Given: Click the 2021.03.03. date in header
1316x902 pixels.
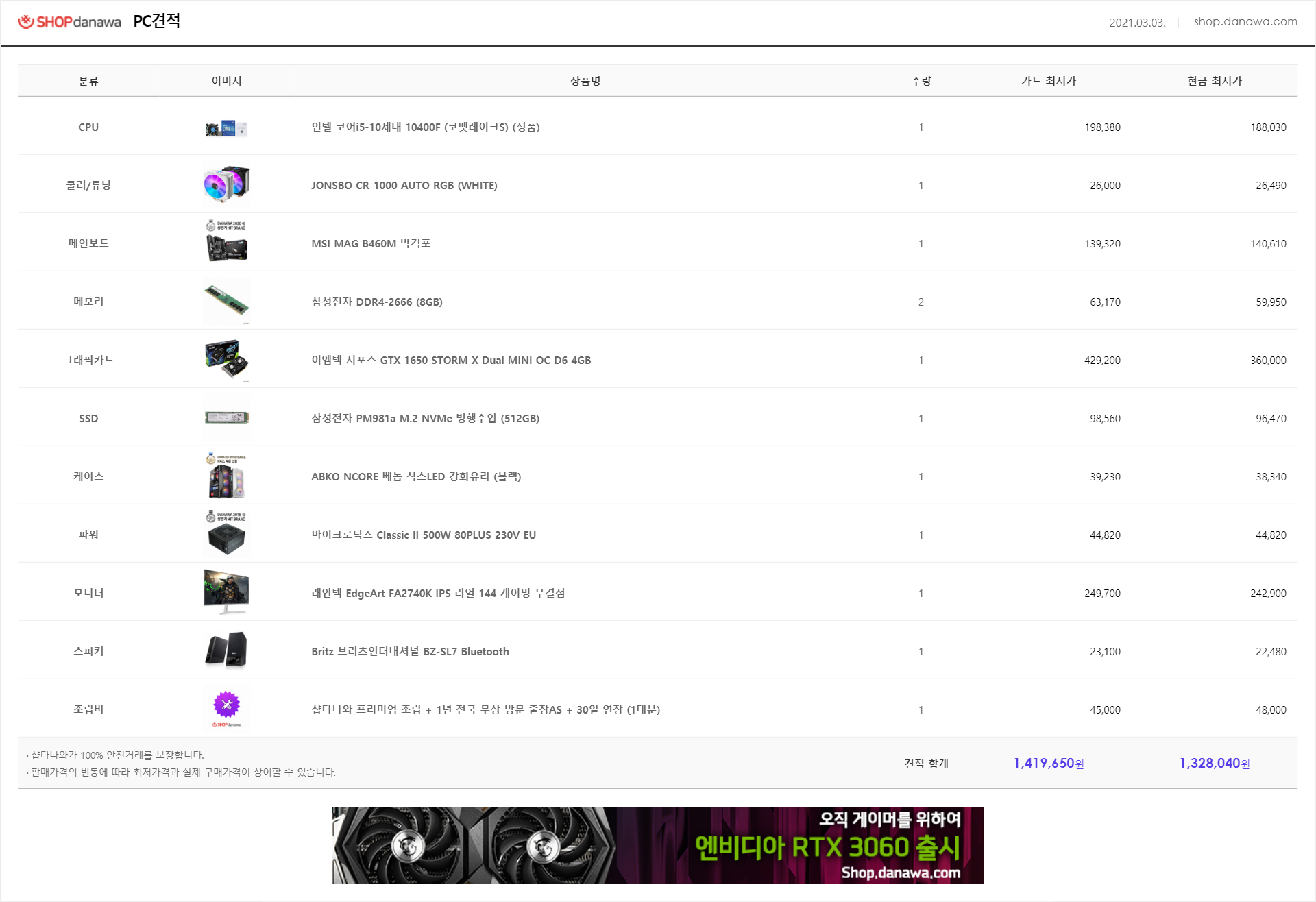Looking at the screenshot, I should pyautogui.click(x=1137, y=23).
